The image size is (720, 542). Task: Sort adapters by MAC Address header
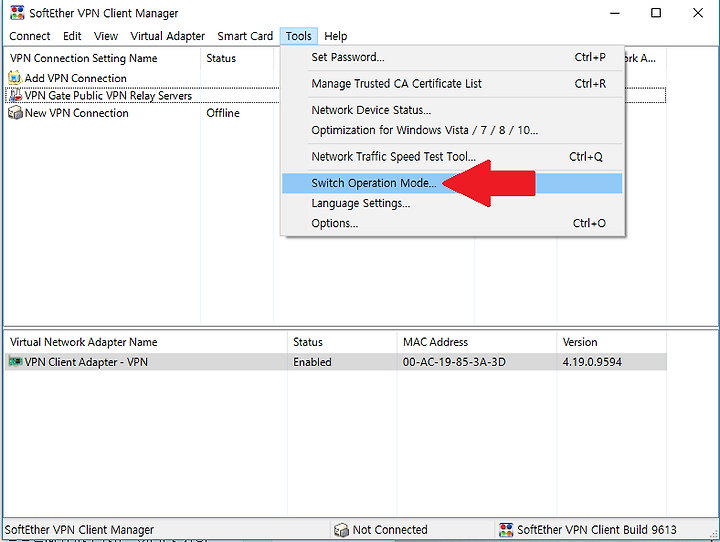click(x=477, y=342)
